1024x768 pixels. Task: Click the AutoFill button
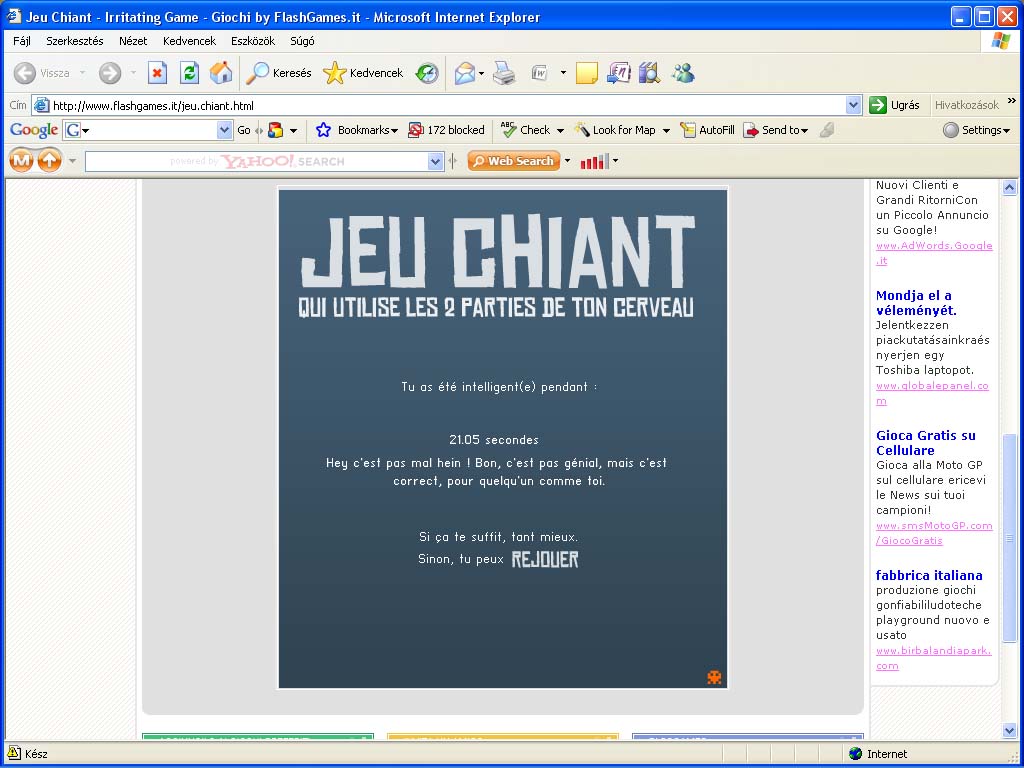tap(707, 130)
